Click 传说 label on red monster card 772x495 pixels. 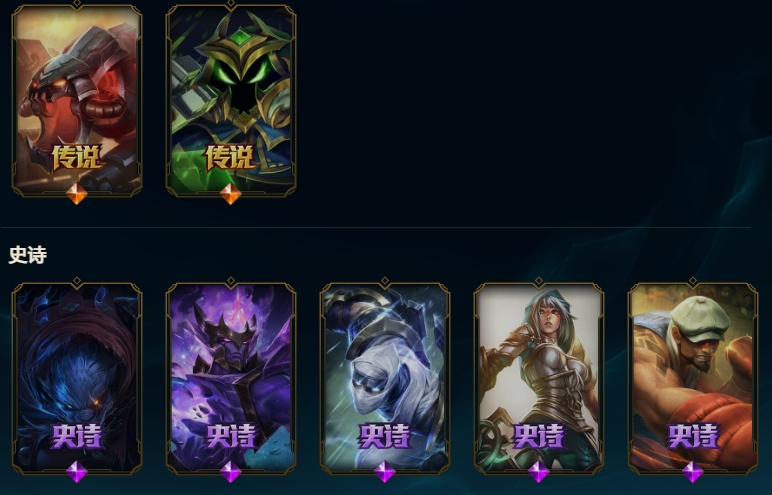coord(77,158)
